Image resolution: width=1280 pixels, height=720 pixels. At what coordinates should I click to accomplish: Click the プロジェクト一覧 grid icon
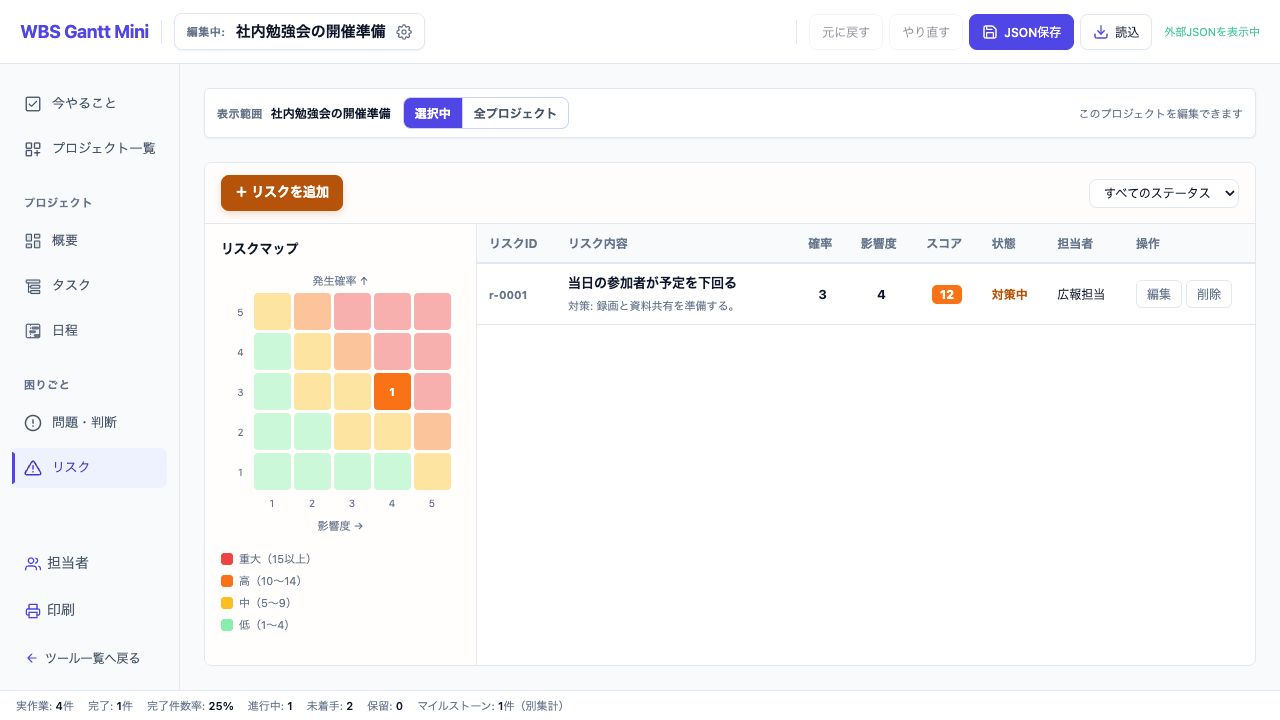33,148
